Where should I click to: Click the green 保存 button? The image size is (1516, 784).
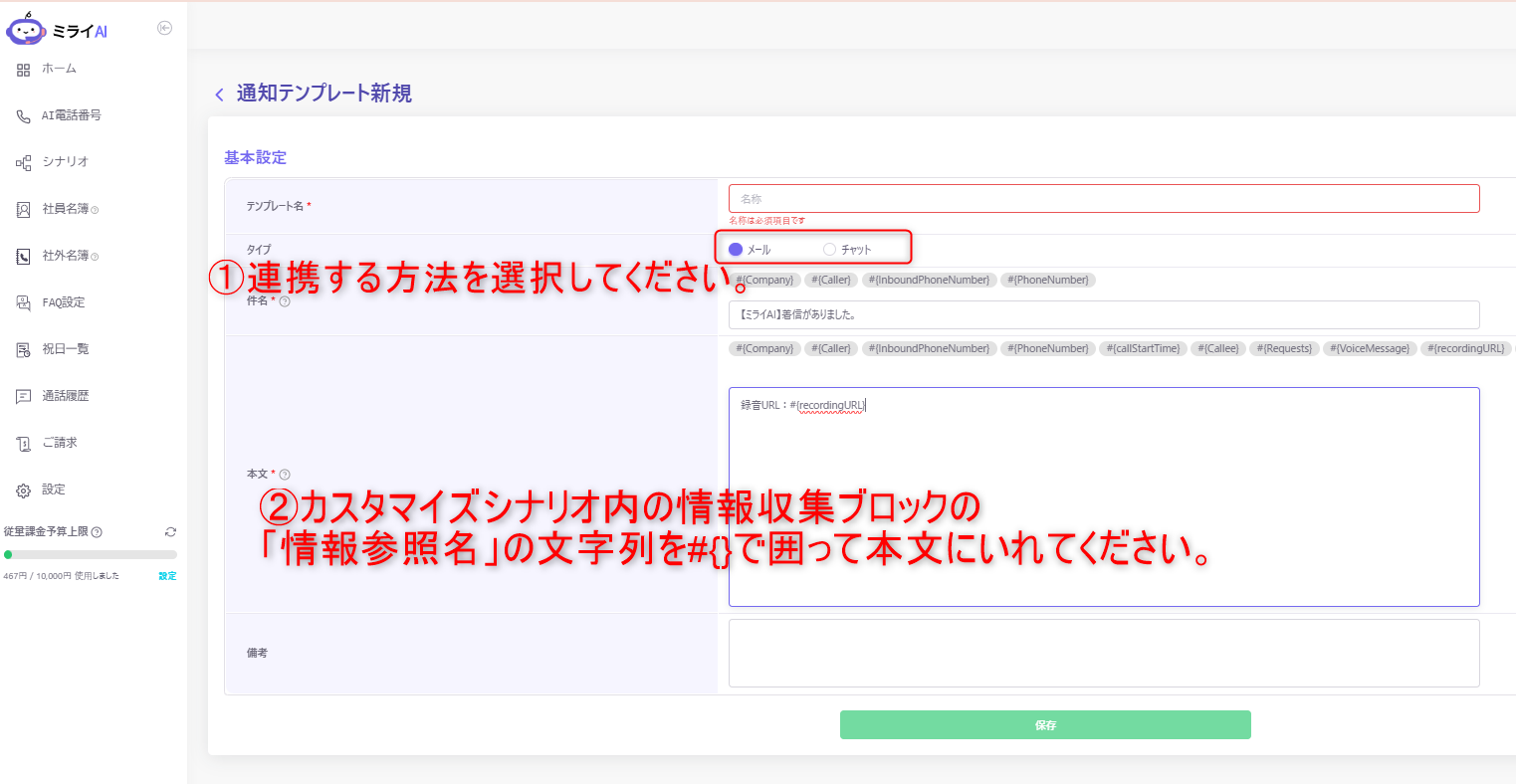pos(1044,725)
